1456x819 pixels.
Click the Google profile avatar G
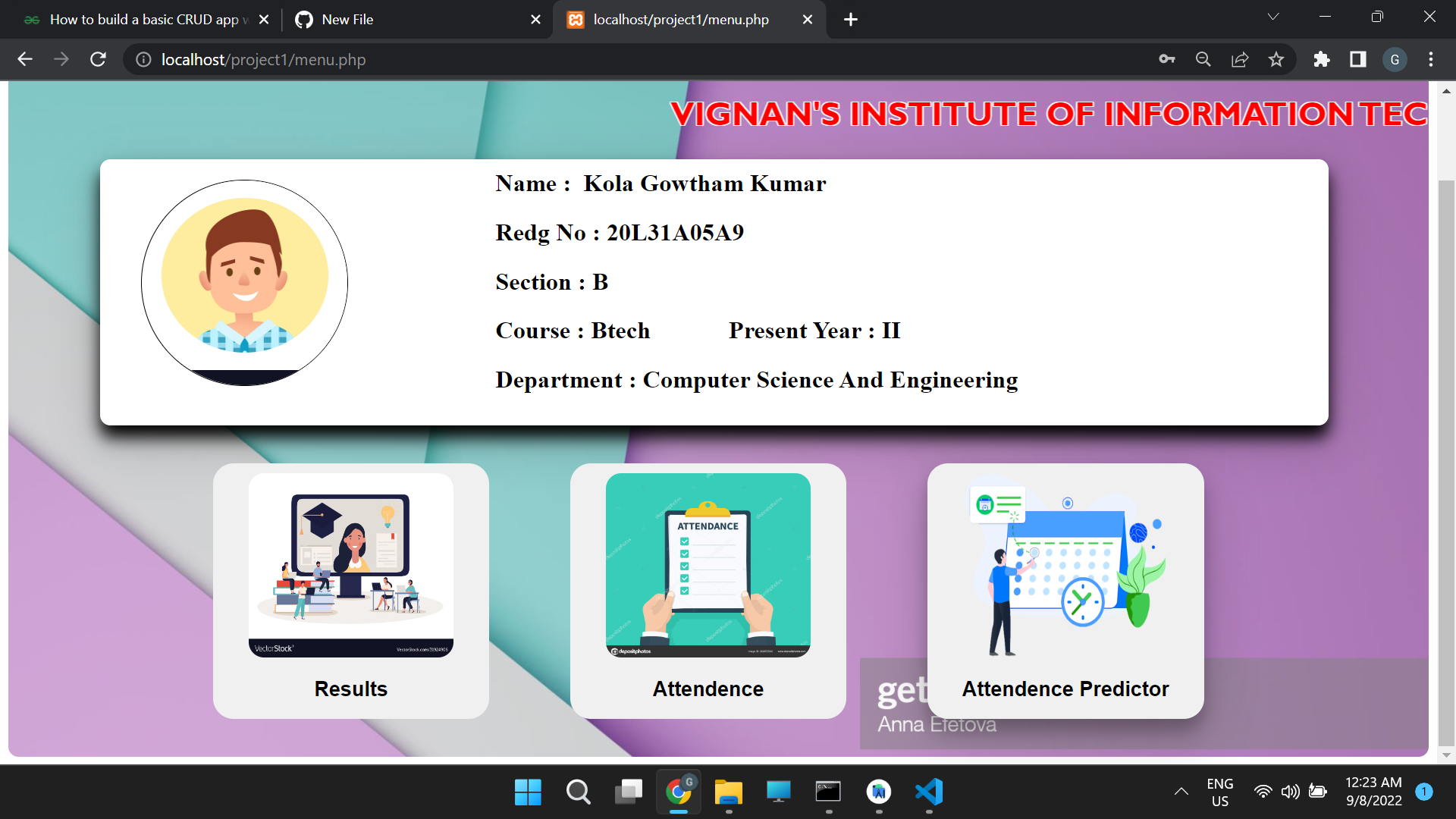click(1395, 59)
